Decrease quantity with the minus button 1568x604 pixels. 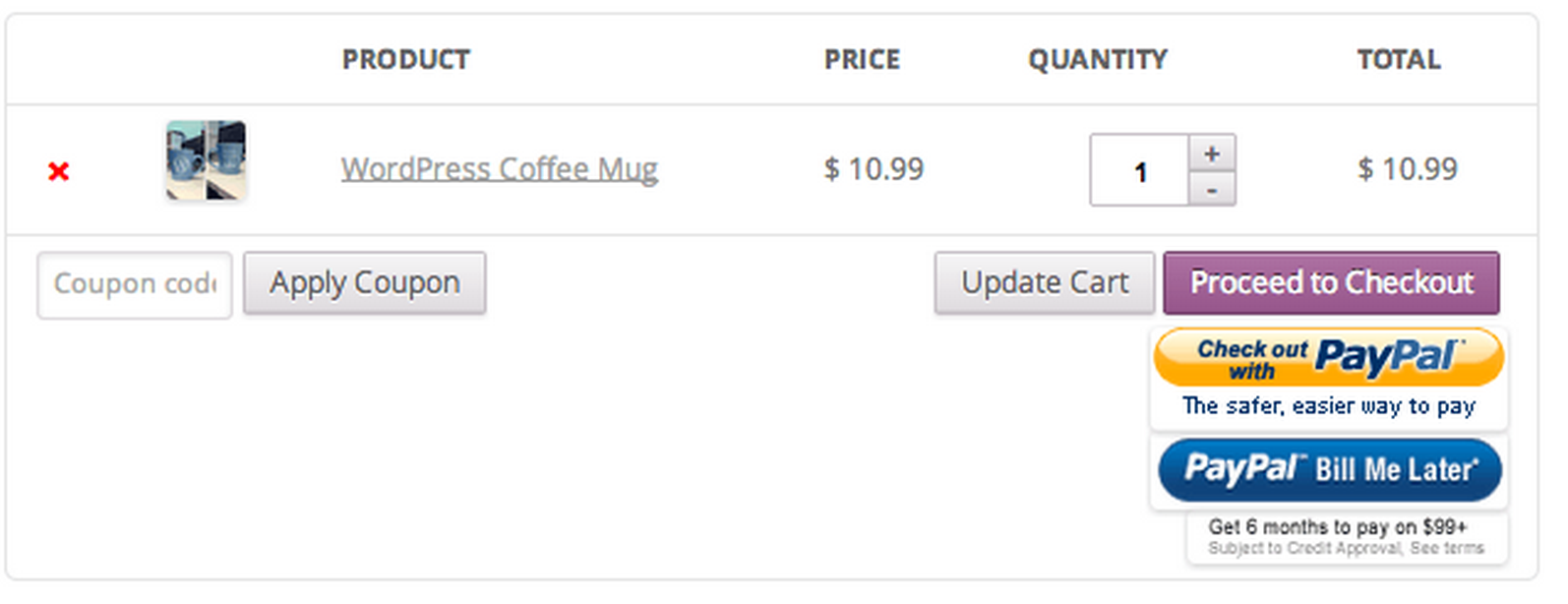(1212, 189)
